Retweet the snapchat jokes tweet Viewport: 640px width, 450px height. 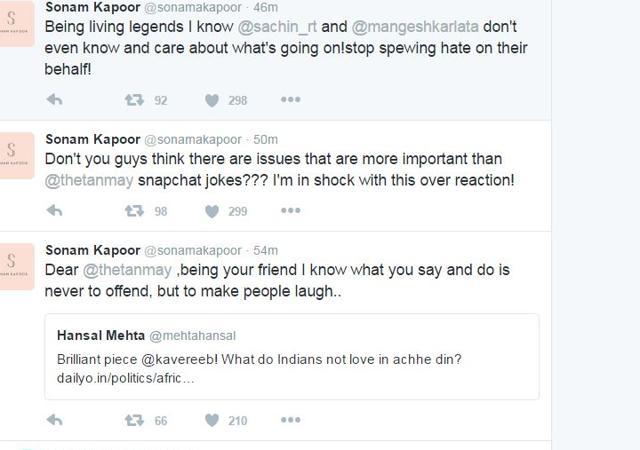[x=134, y=211]
